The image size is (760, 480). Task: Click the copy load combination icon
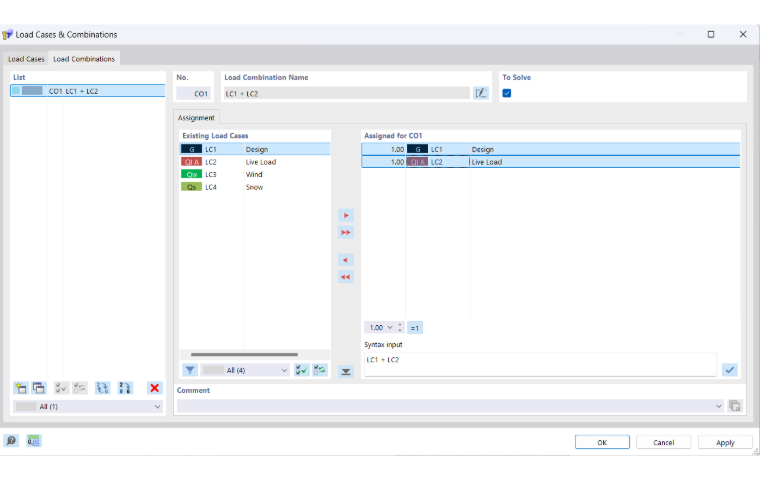coord(39,388)
